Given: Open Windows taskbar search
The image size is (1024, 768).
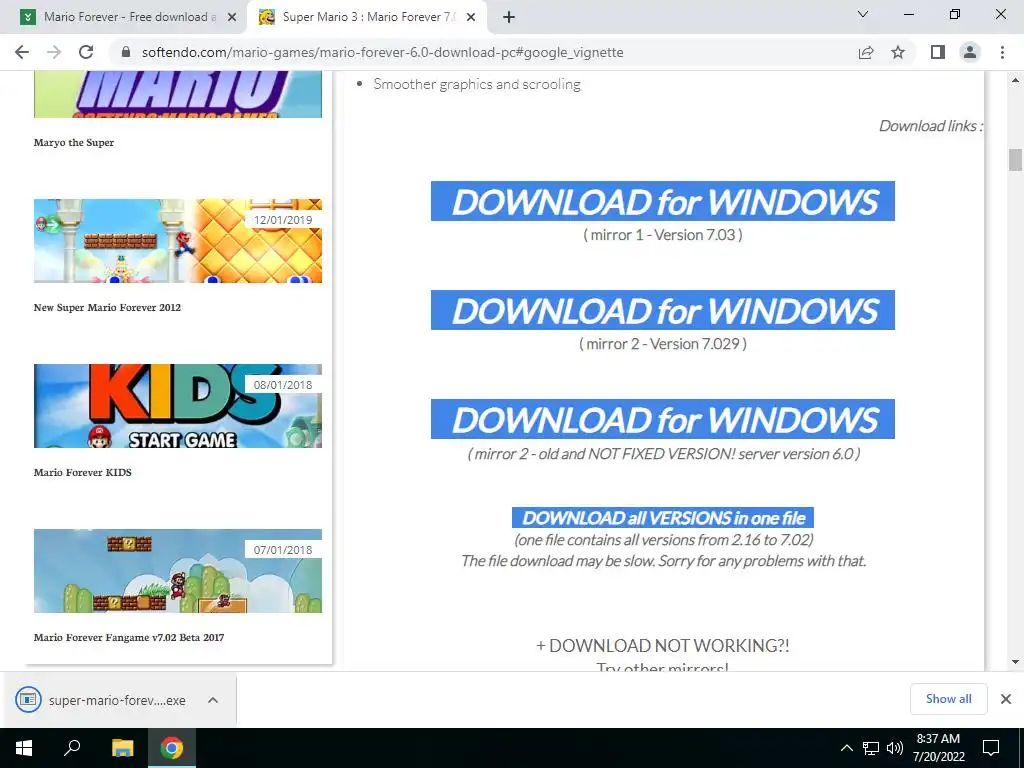Looking at the screenshot, I should click(72, 748).
